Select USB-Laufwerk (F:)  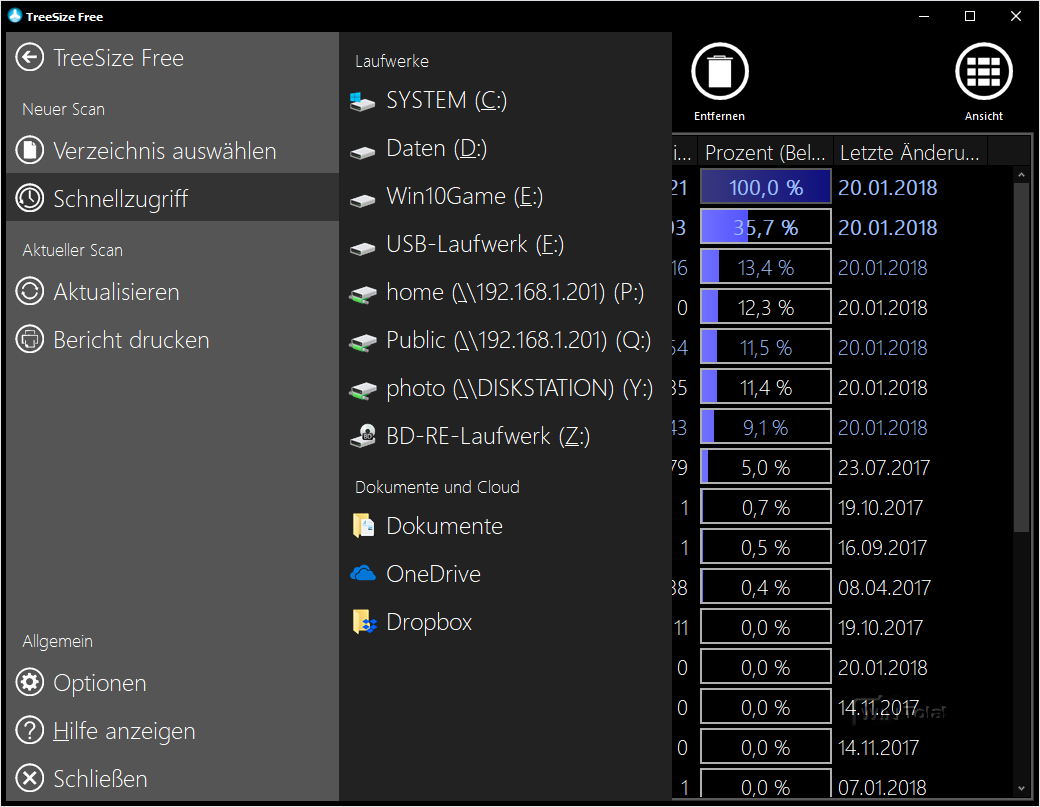tap(505, 244)
